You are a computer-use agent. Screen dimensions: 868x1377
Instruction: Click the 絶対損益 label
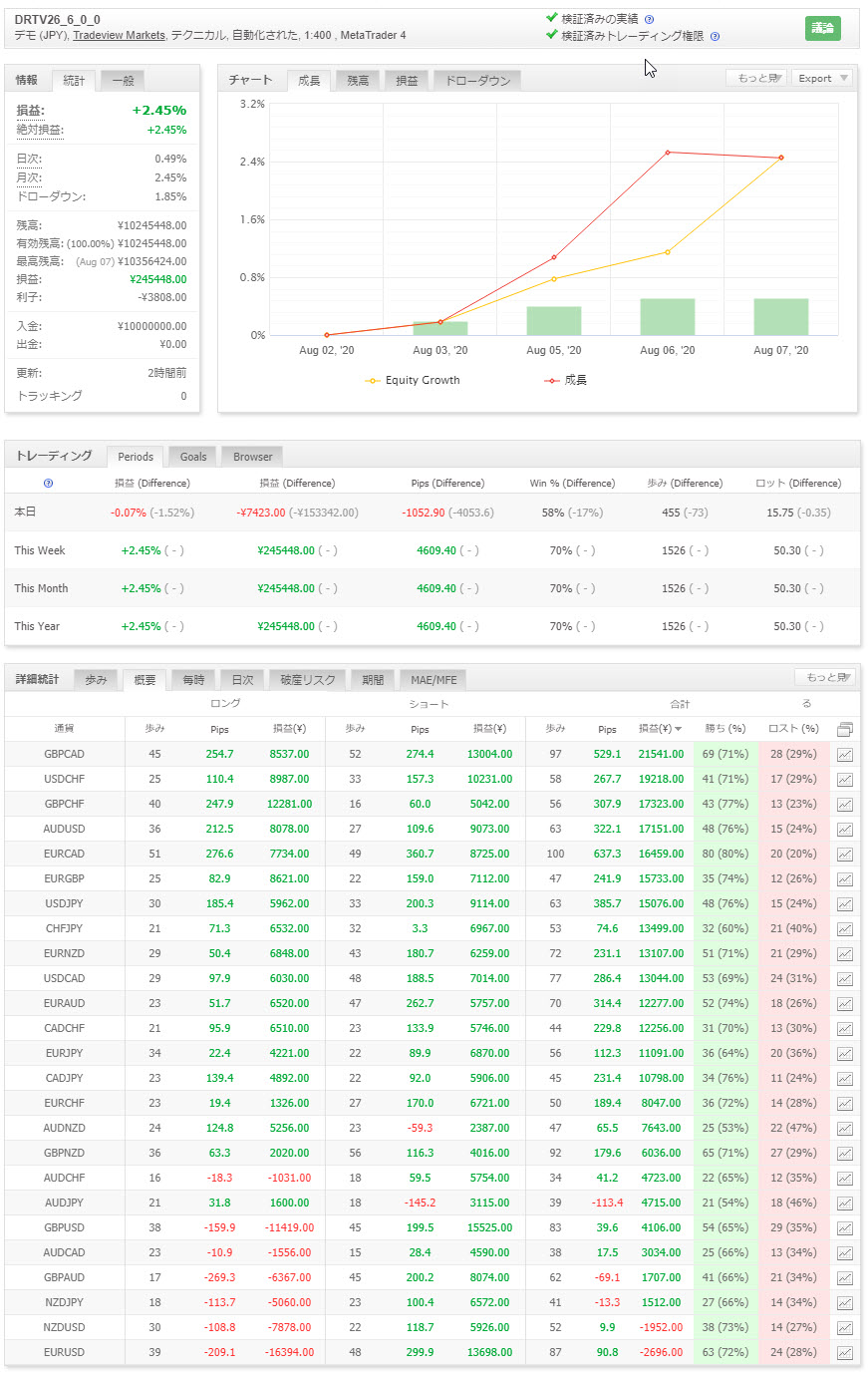pos(40,130)
